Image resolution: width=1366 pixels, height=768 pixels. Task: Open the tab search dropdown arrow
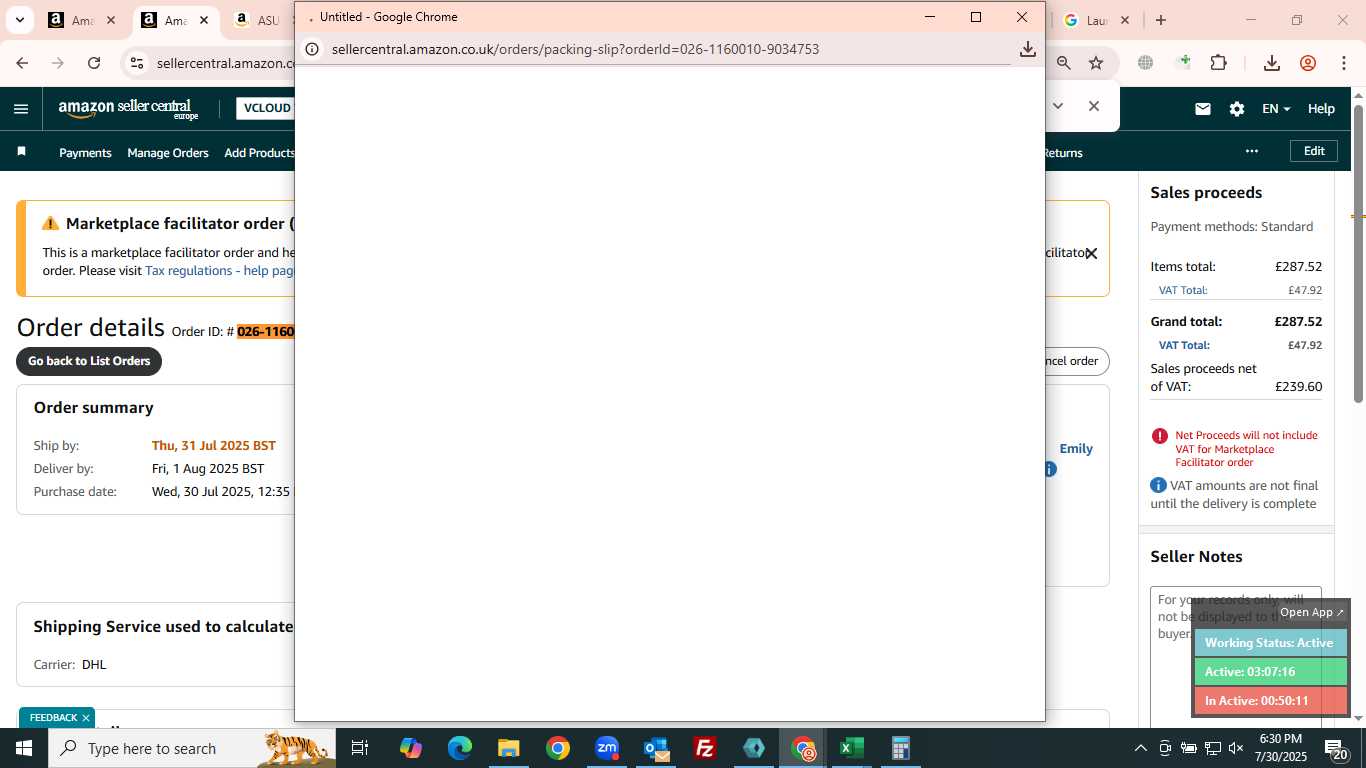click(19, 20)
